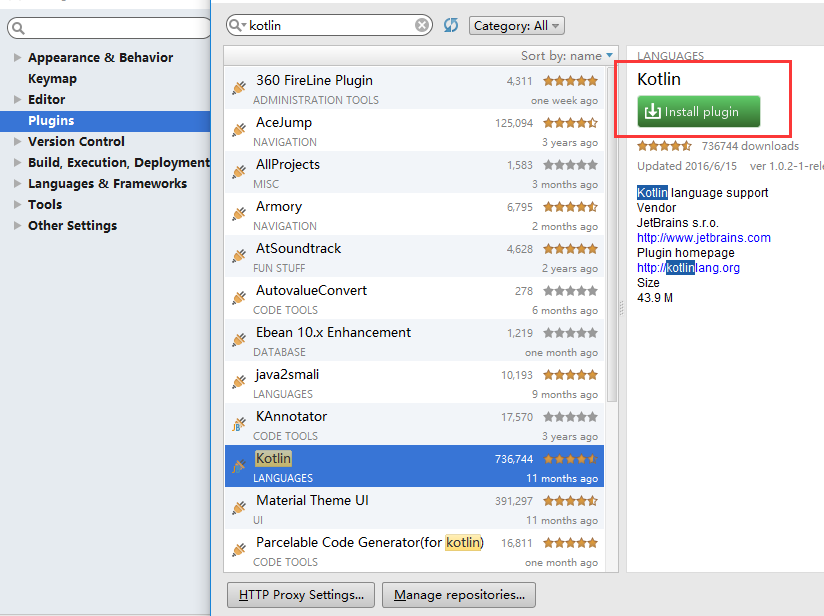Select the Armory plugin row
824x616 pixels.
click(414, 214)
